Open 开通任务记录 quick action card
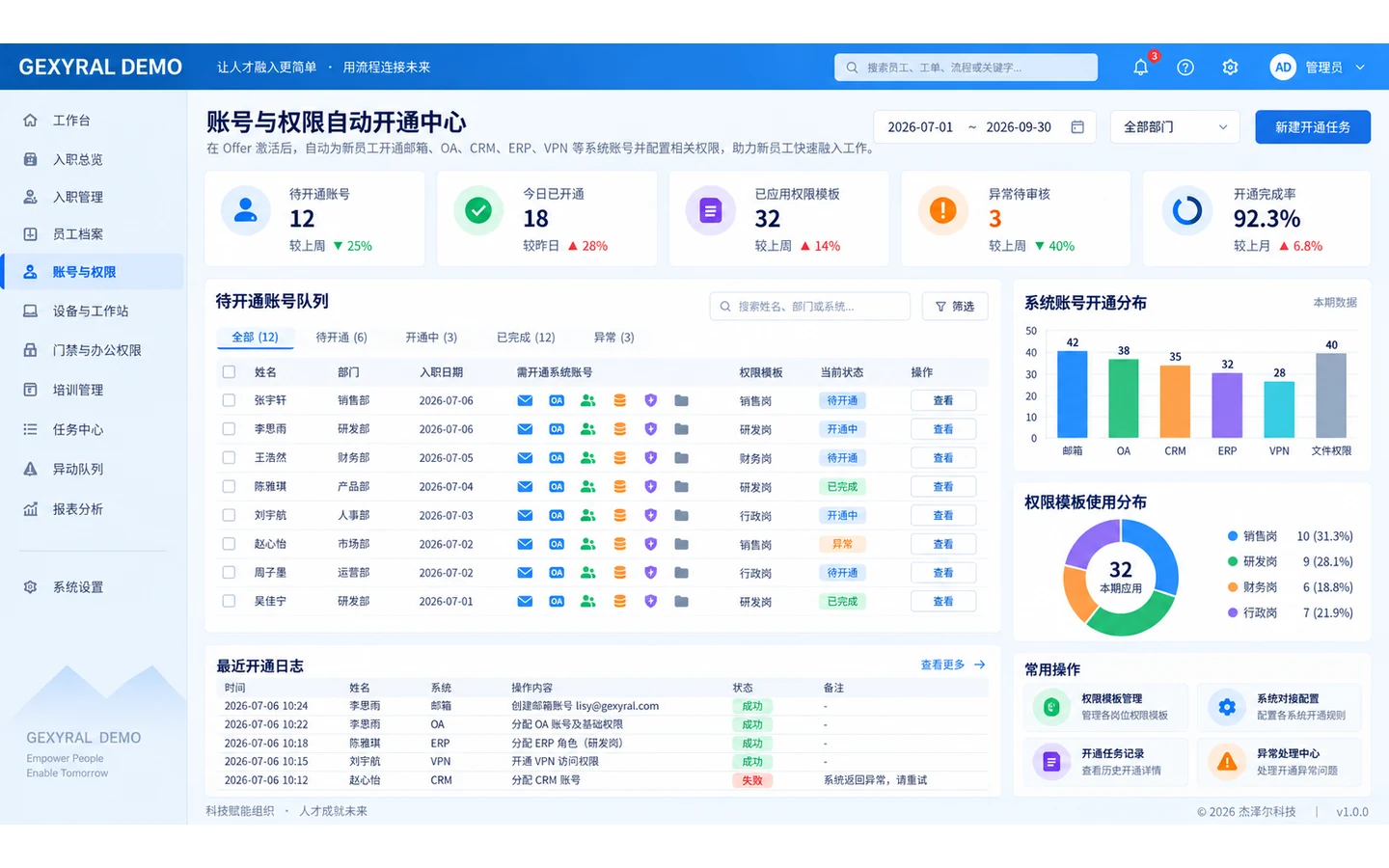Image resolution: width=1389 pixels, height=868 pixels. click(x=1105, y=762)
